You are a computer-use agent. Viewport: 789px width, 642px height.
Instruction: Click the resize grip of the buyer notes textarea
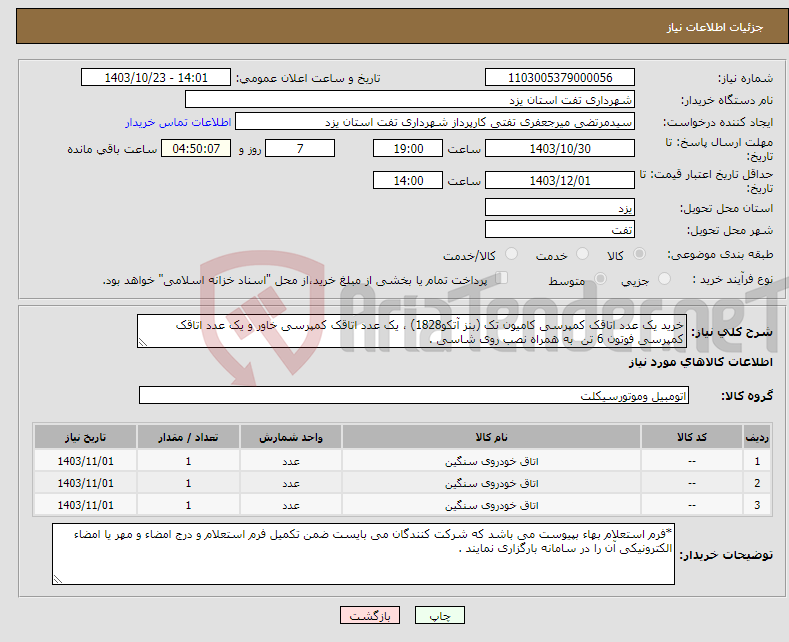coord(58,579)
